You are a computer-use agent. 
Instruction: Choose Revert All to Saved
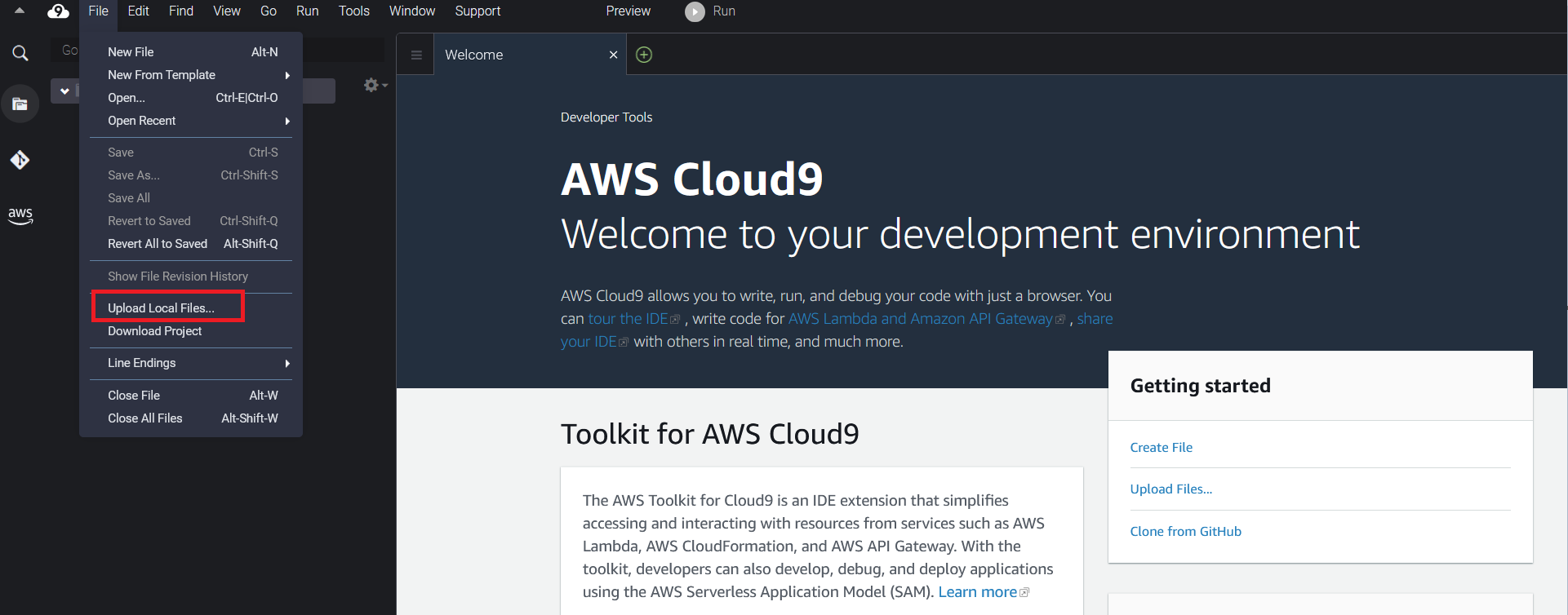coord(191,243)
